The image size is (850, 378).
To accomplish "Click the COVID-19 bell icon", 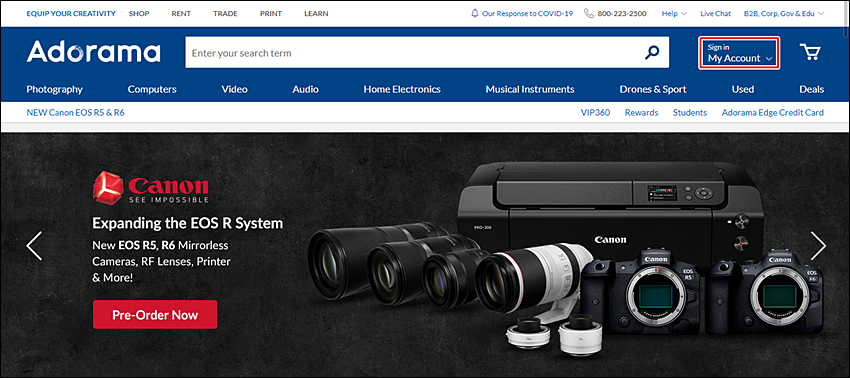I will click(x=475, y=13).
